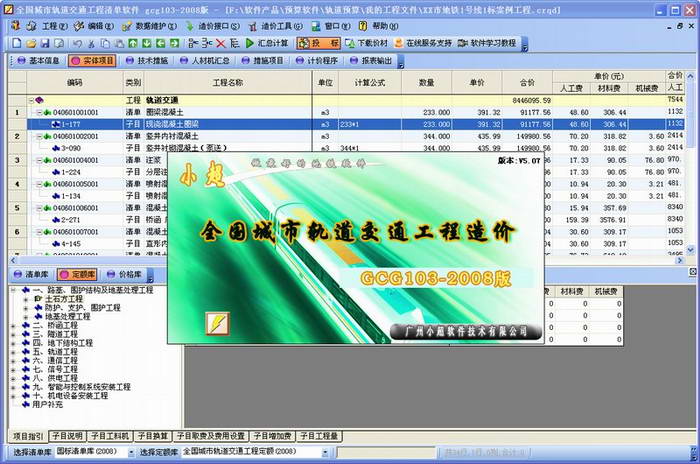This screenshot has height=464, width=700.
Task: Save the project with the floppy icon
Action: (x=45, y=43)
